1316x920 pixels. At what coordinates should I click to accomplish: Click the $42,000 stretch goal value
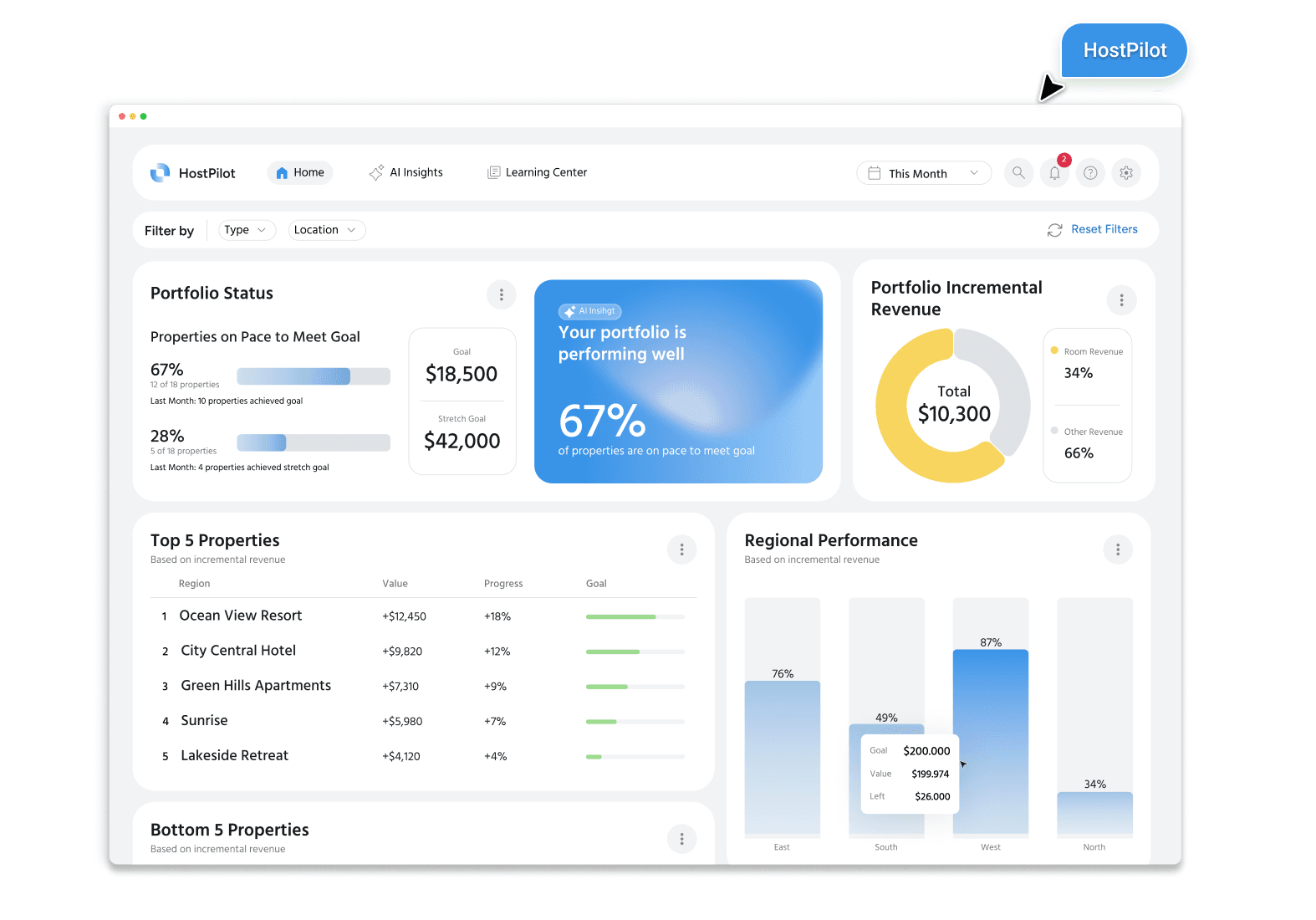tap(462, 441)
